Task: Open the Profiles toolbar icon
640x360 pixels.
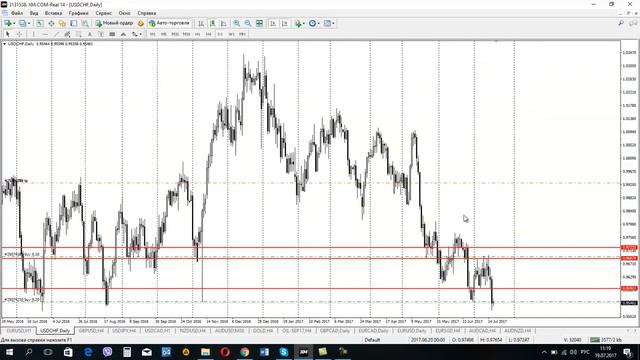Action: click(22, 23)
